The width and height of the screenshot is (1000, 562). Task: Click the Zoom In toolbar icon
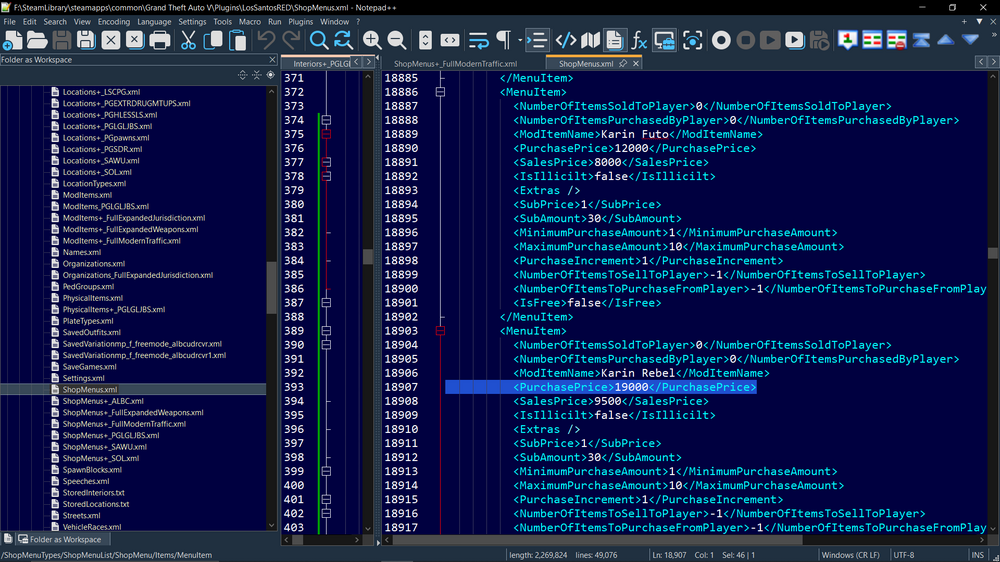372,41
